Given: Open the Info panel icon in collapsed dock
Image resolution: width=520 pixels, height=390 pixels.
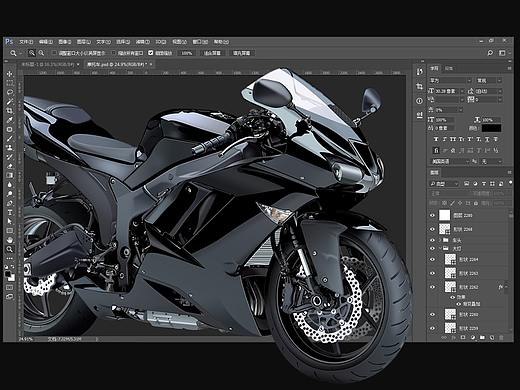Looking at the screenshot, I should click(x=420, y=101).
